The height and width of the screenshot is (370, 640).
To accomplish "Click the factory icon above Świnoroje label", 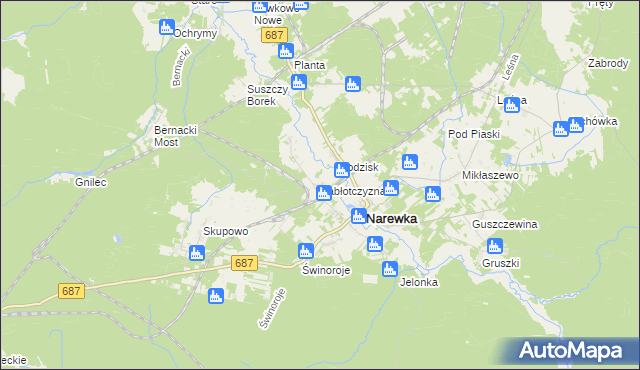I will (306, 251).
